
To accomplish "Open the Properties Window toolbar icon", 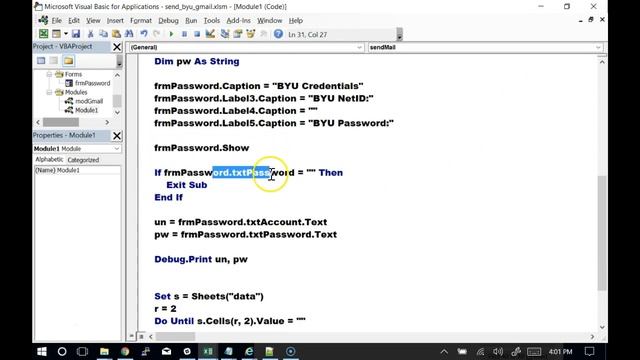I will 238,34.
